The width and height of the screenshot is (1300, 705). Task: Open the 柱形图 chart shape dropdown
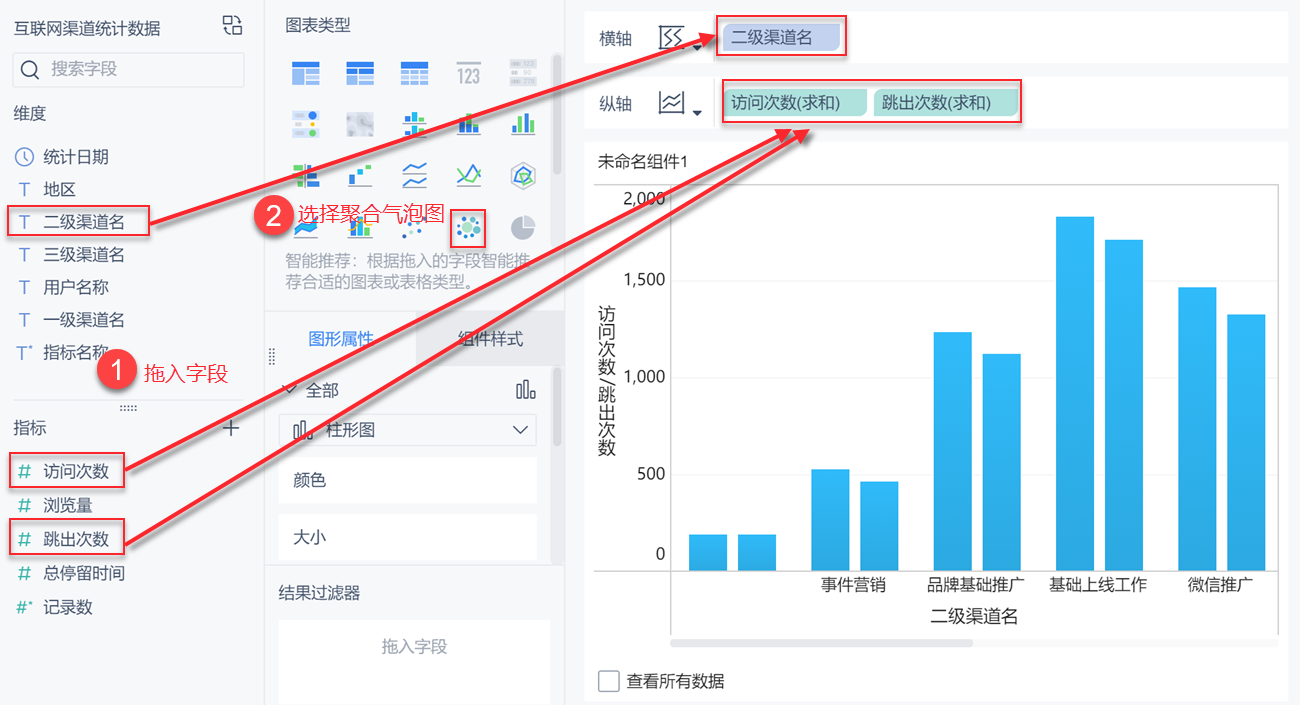click(407, 430)
